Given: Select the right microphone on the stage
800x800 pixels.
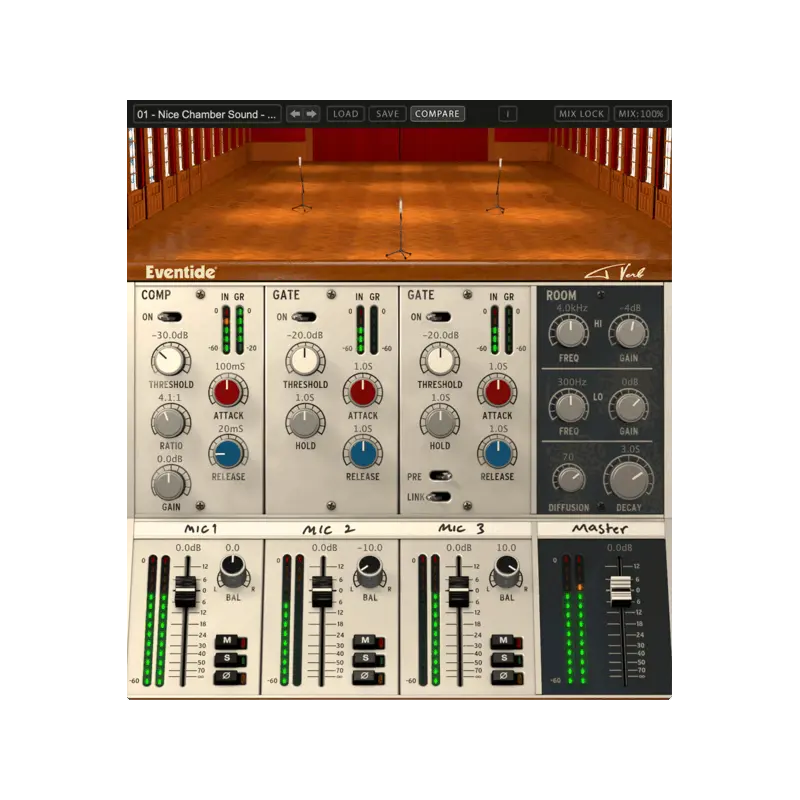Looking at the screenshot, I should click(x=497, y=185).
